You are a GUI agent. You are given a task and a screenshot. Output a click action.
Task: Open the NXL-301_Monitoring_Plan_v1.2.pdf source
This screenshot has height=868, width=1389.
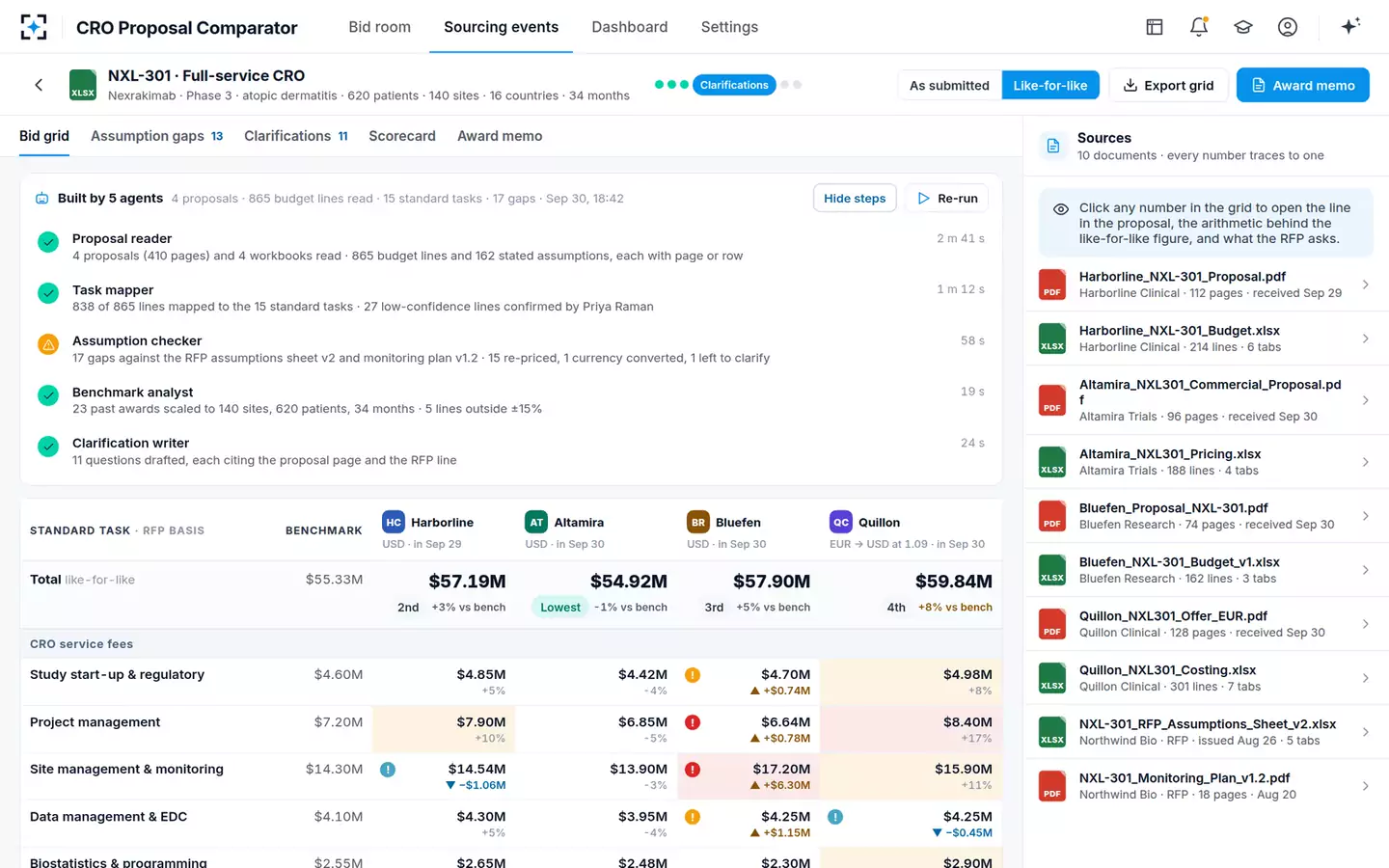pos(1206,786)
